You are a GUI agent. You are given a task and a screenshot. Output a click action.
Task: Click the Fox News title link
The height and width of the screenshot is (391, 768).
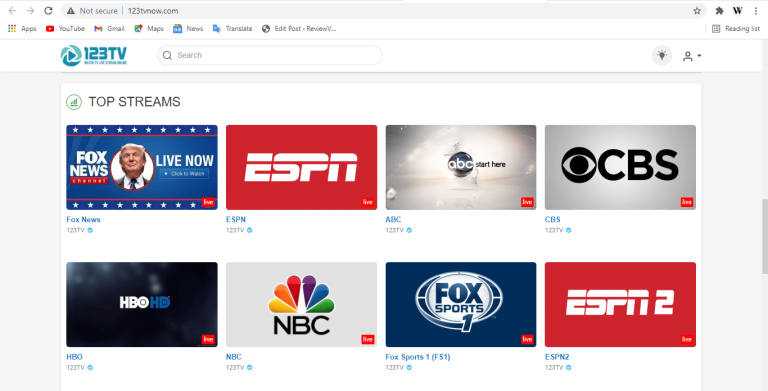click(x=83, y=220)
